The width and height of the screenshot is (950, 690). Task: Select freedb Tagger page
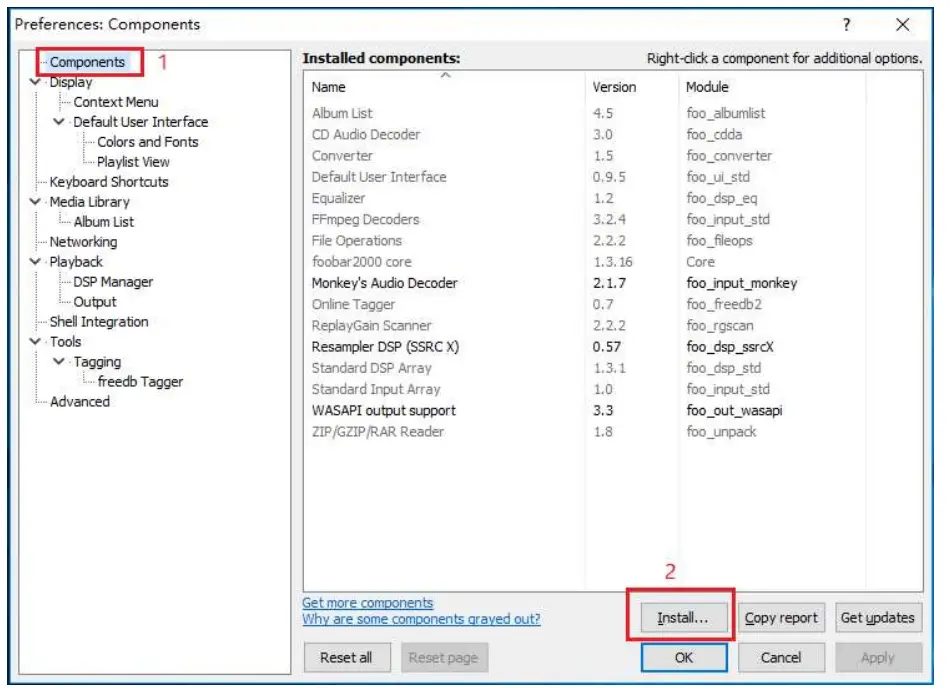[x=140, y=382]
